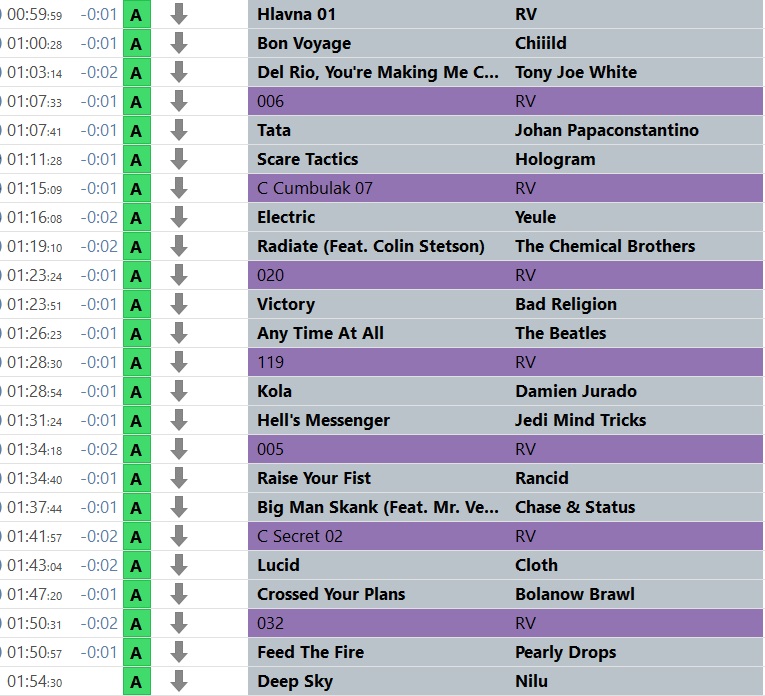Click the green A badge for C Cumbulak 07
This screenshot has height=696, width=765.
pyautogui.click(x=137, y=189)
